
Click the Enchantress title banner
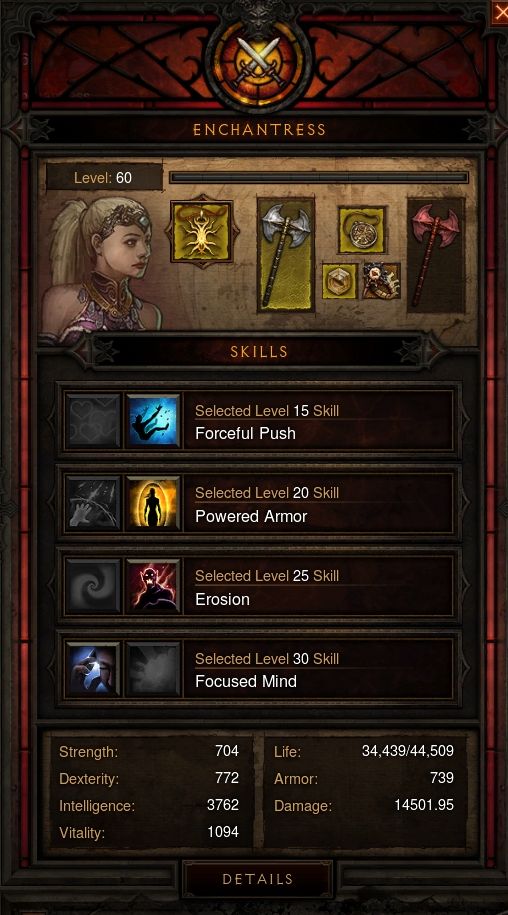[x=259, y=130]
